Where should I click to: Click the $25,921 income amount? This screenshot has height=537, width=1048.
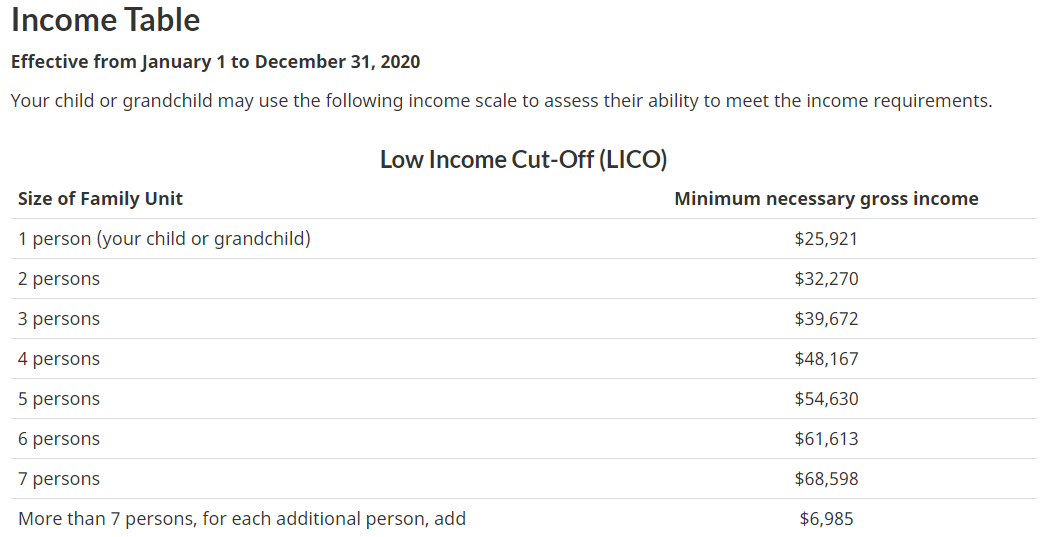[826, 239]
